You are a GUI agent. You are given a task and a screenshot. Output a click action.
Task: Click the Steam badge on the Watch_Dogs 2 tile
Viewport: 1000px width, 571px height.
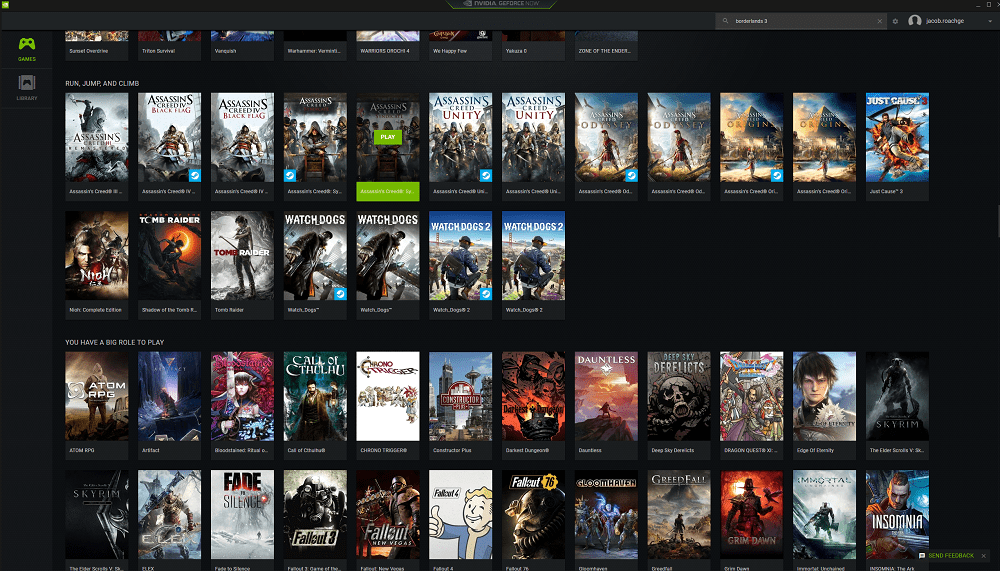(485, 294)
